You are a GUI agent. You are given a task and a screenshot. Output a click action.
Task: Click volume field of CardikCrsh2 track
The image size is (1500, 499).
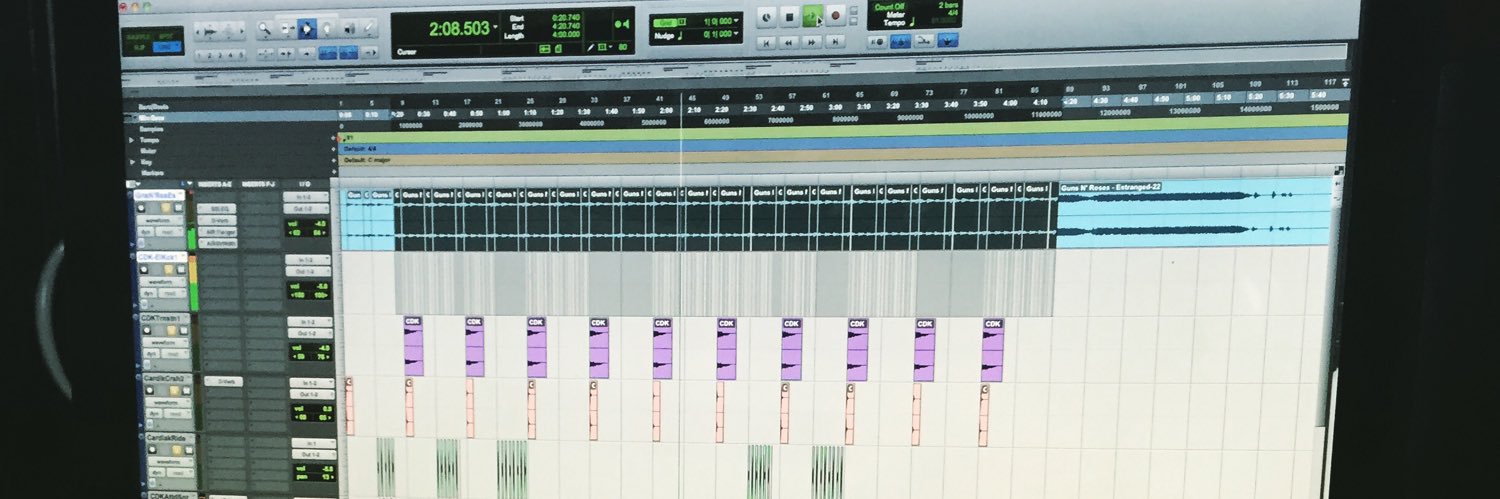pyautogui.click(x=312, y=408)
